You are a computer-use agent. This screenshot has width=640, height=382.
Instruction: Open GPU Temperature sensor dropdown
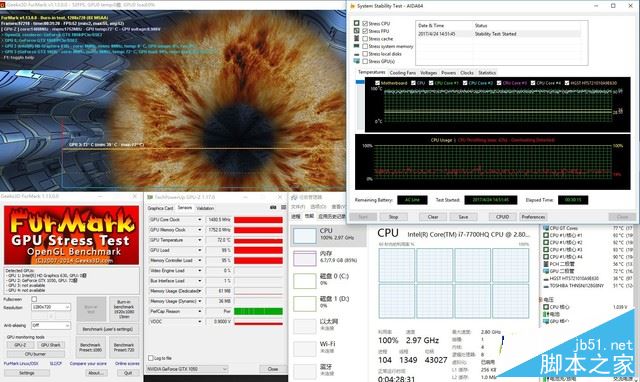(x=200, y=240)
